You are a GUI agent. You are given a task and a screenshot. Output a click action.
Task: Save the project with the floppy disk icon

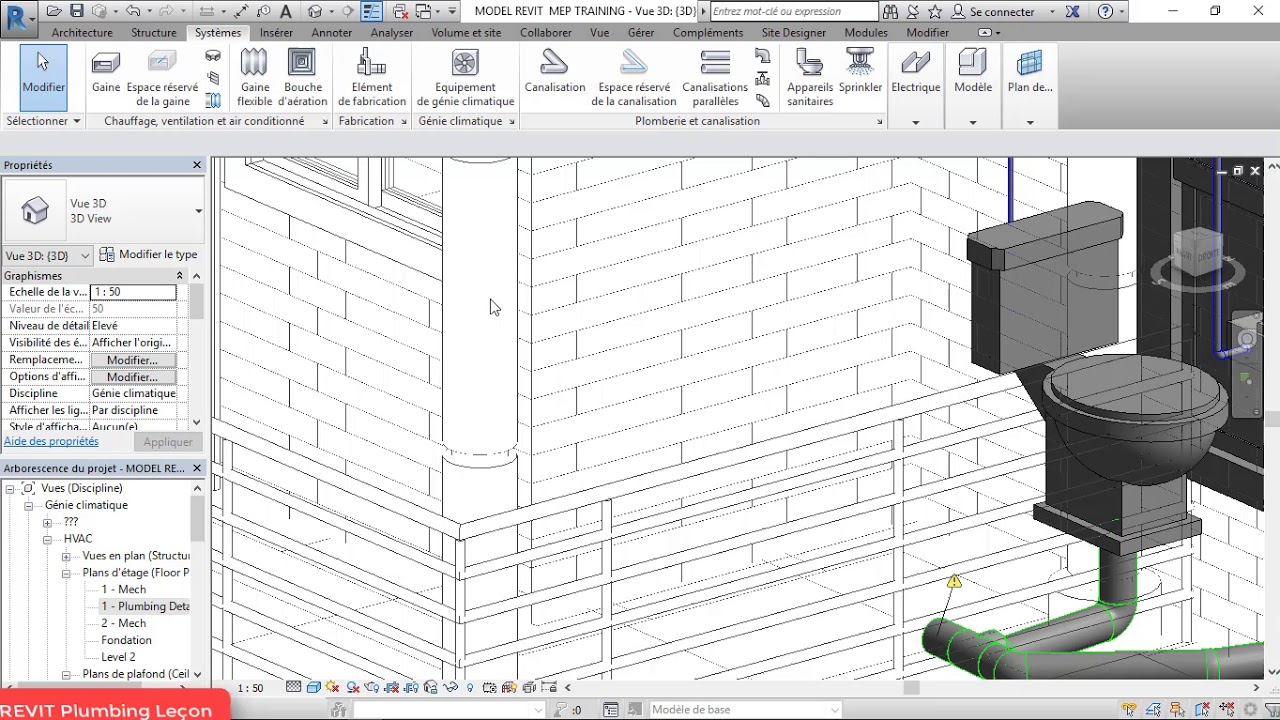coord(76,11)
